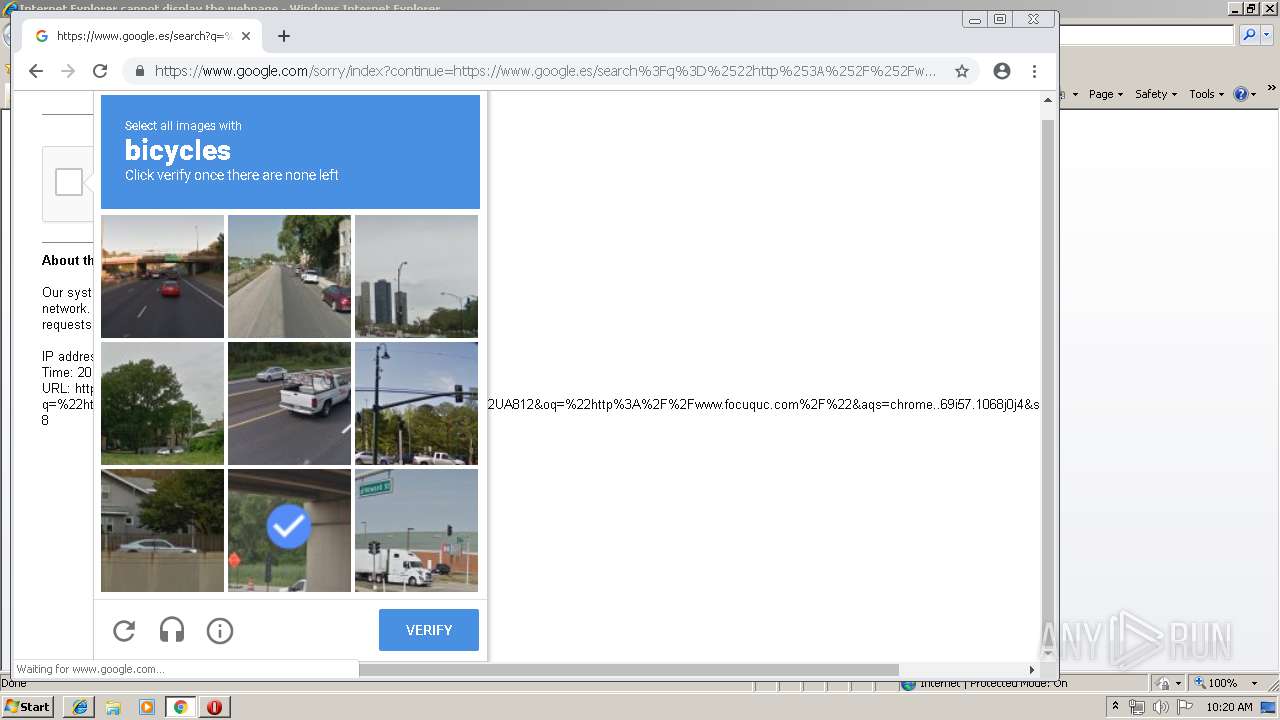Select house with silver car tile
1280x720 pixels.
point(162,530)
